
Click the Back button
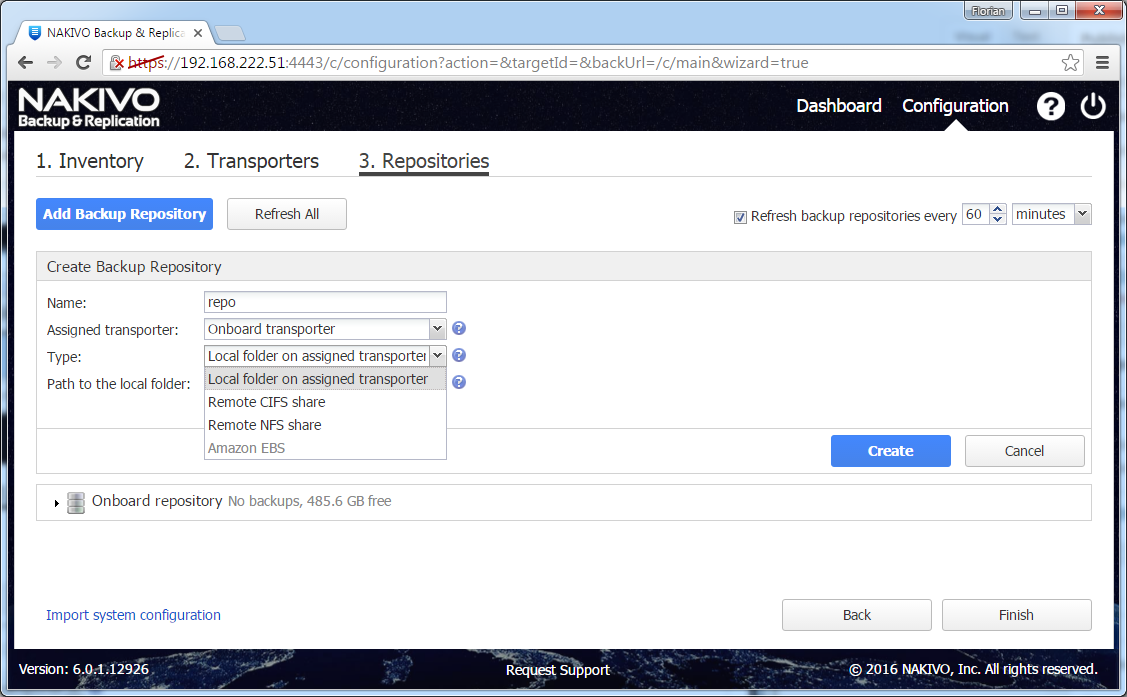[x=857, y=615]
